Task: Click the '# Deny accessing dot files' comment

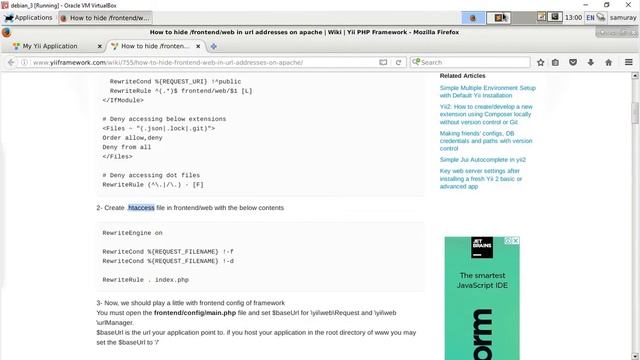Action: coord(151,175)
